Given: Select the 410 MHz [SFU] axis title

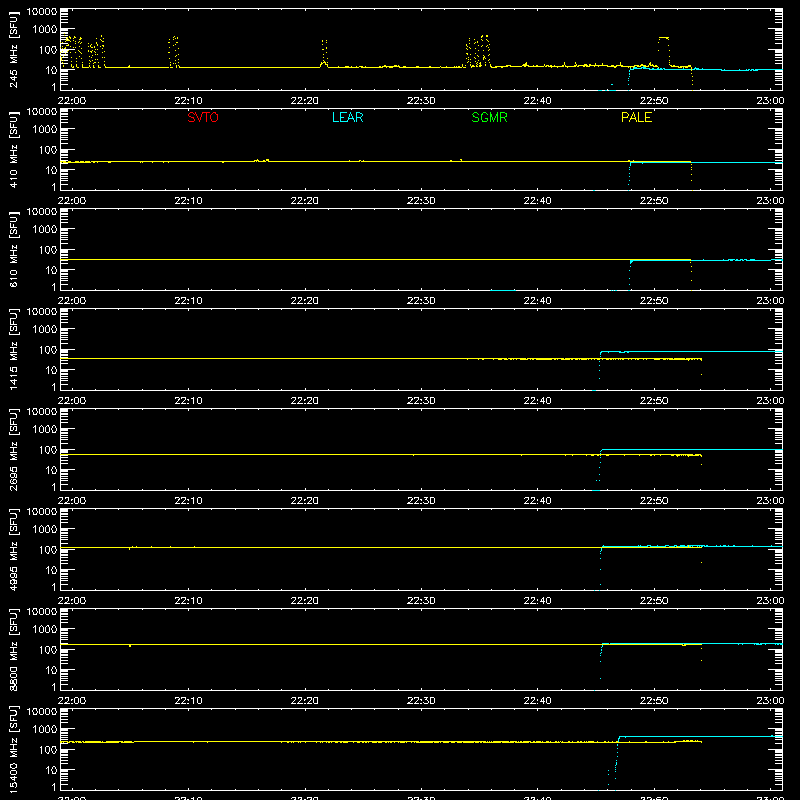Looking at the screenshot, I should click(x=14, y=150).
